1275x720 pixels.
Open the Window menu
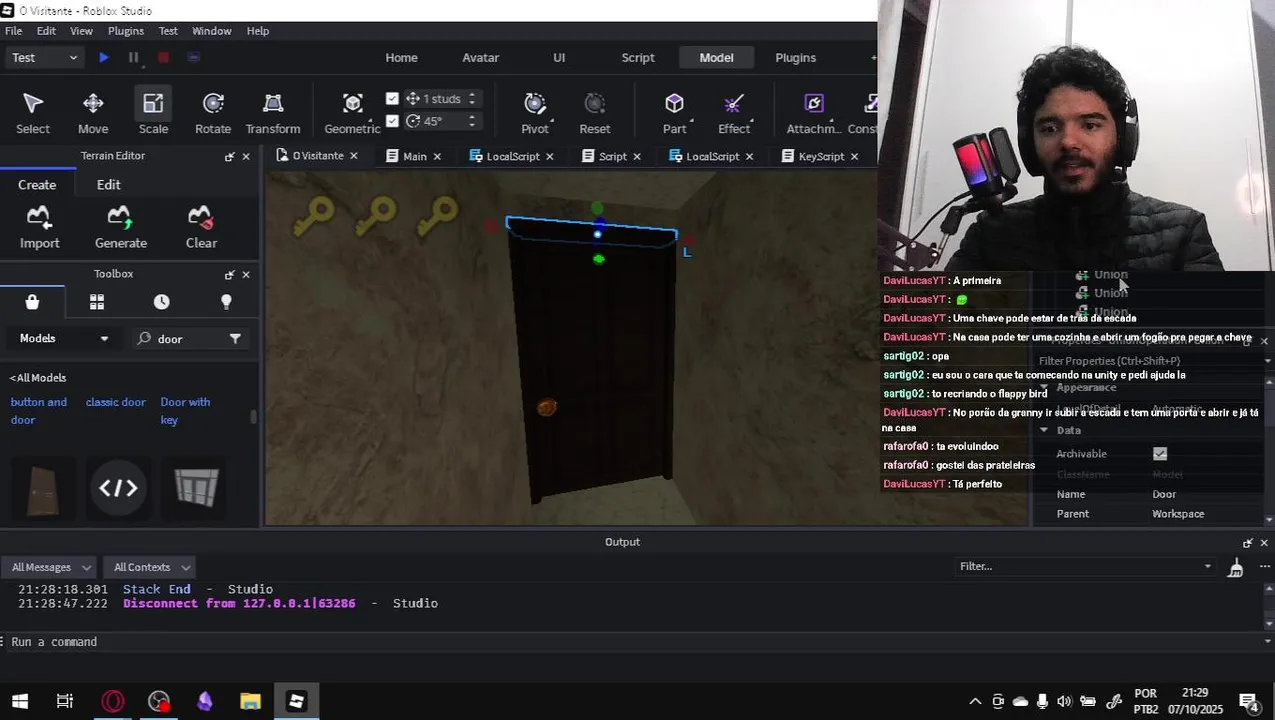[x=211, y=31]
